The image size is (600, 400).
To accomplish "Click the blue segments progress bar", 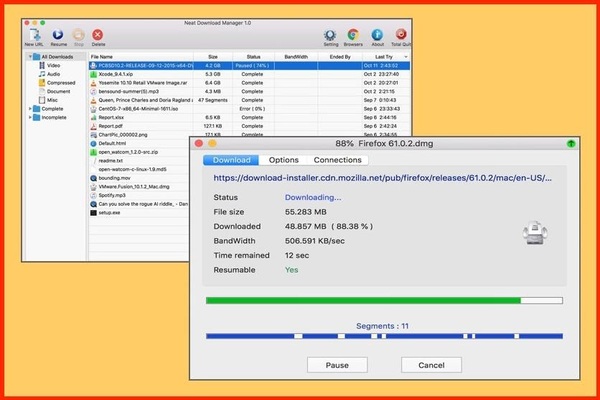I will click(384, 336).
